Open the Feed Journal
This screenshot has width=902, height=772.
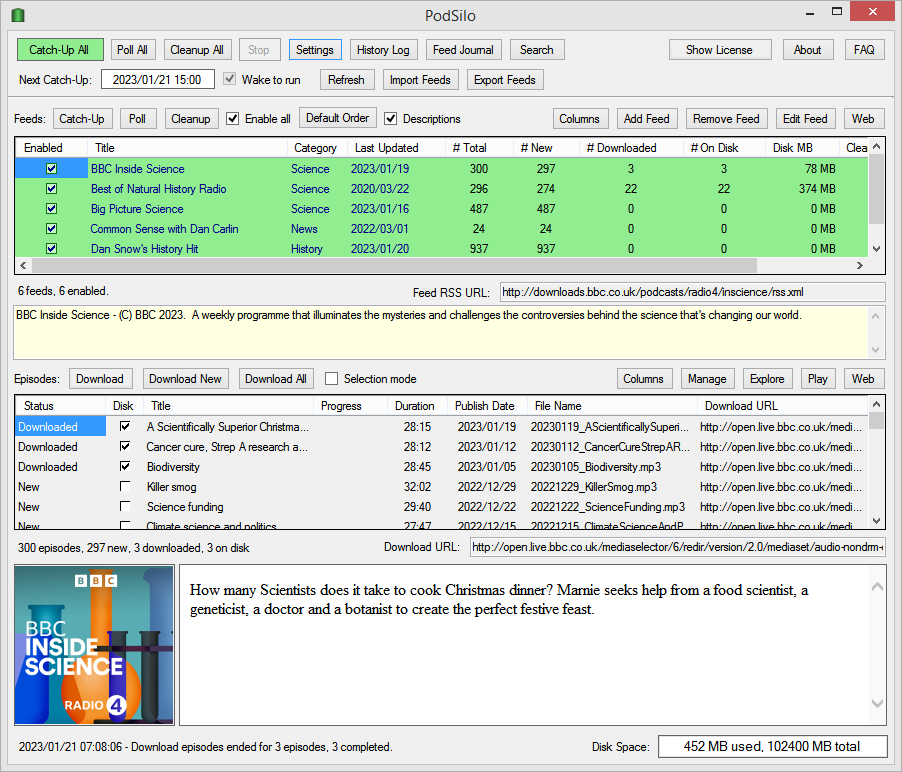pyautogui.click(x=463, y=49)
